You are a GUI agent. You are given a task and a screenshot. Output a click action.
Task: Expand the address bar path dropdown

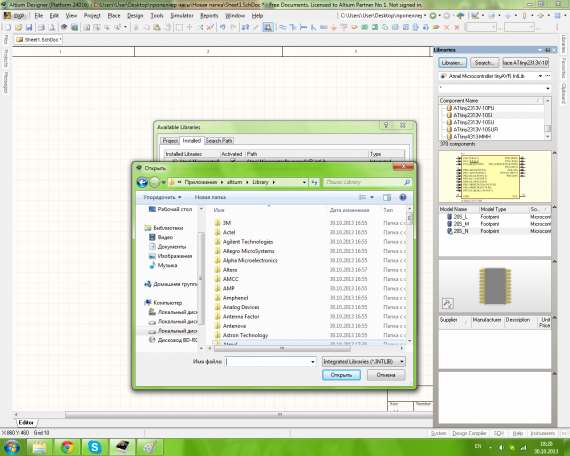pyautogui.click(x=304, y=182)
